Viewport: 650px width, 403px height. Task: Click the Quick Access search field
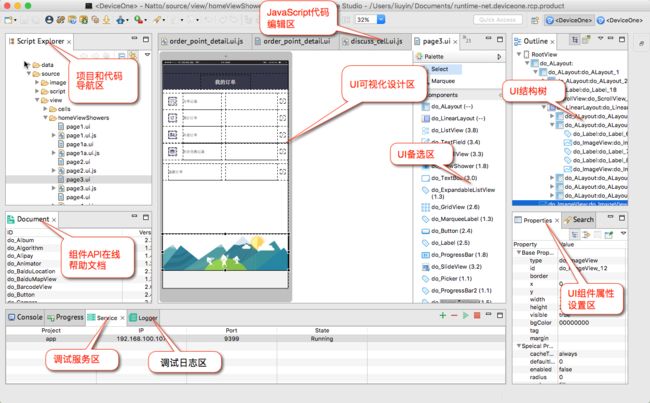click(497, 19)
